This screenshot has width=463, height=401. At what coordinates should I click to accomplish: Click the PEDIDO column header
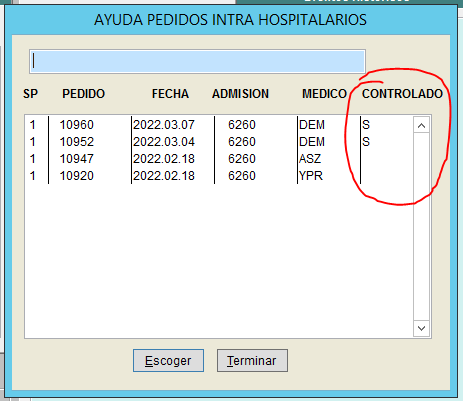point(84,94)
